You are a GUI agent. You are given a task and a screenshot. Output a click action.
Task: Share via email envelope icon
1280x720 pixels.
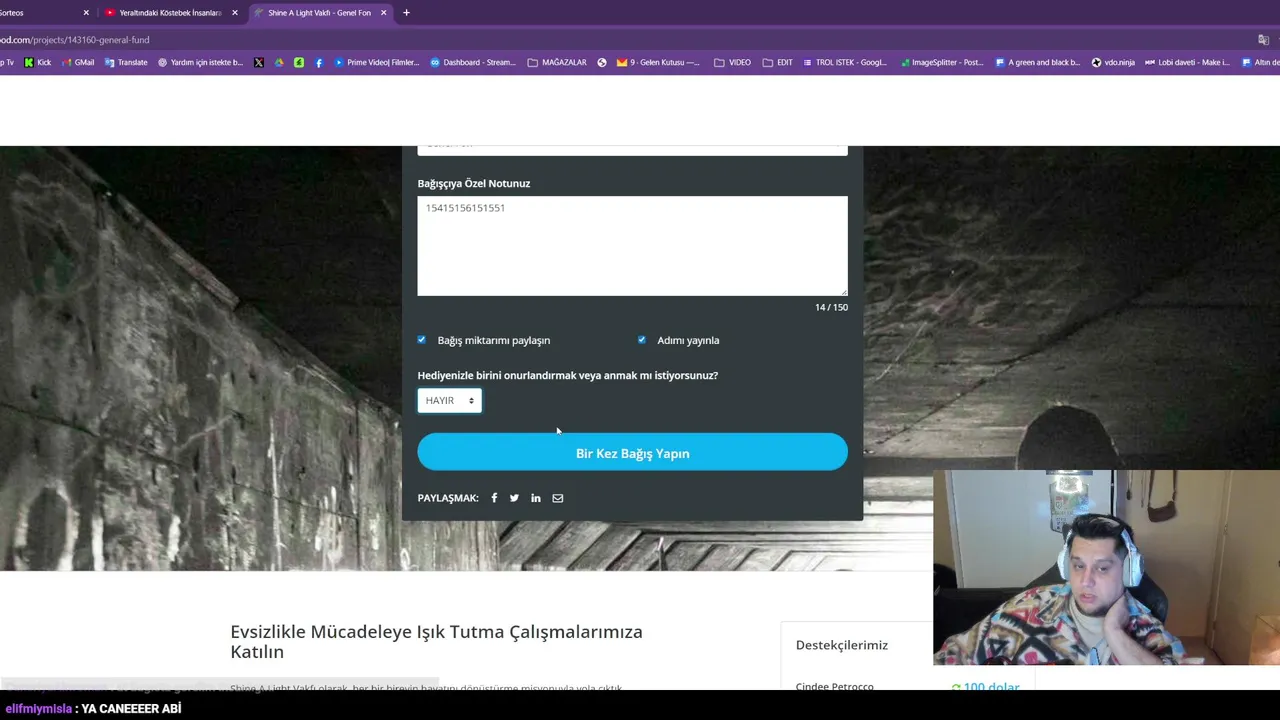click(558, 498)
